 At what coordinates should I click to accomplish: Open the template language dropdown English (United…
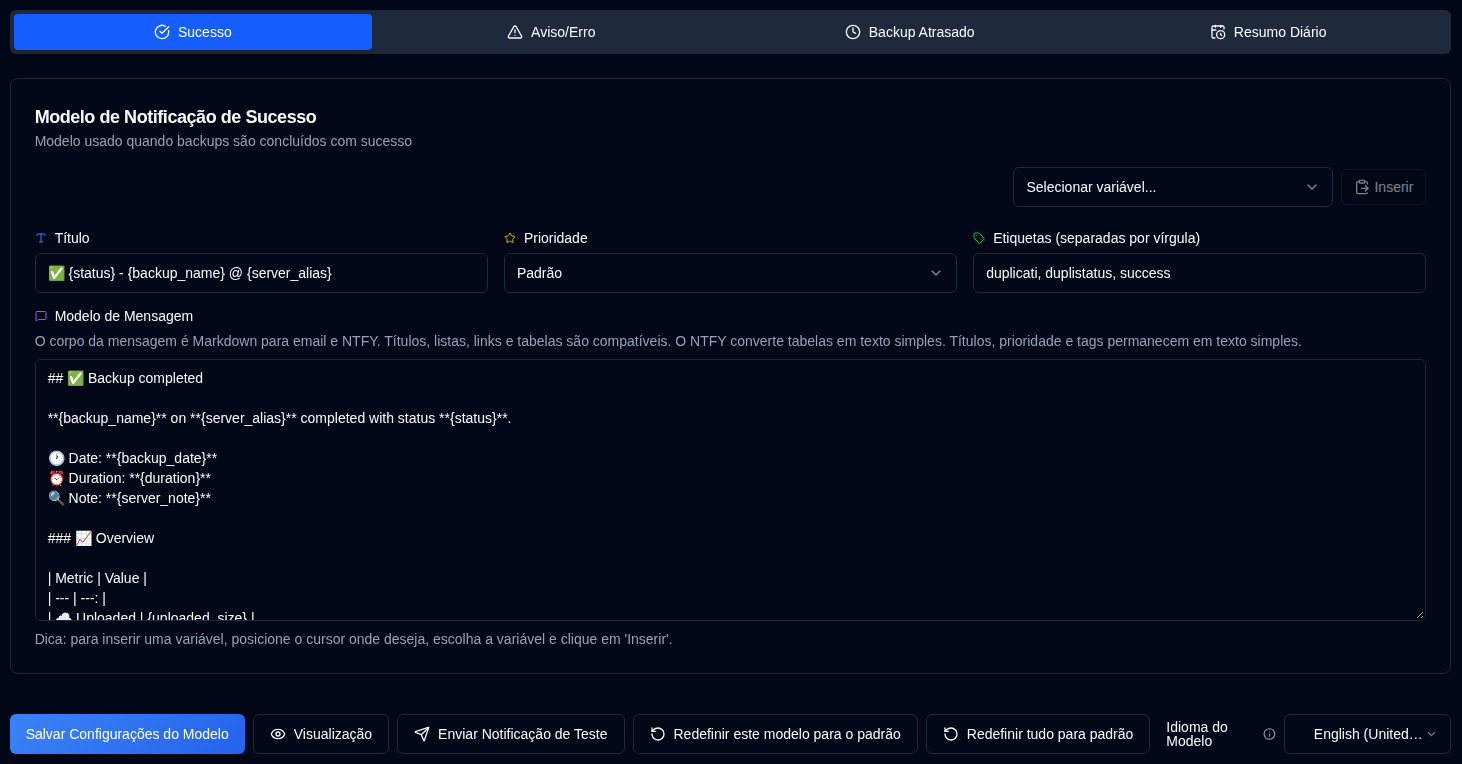tap(1367, 734)
